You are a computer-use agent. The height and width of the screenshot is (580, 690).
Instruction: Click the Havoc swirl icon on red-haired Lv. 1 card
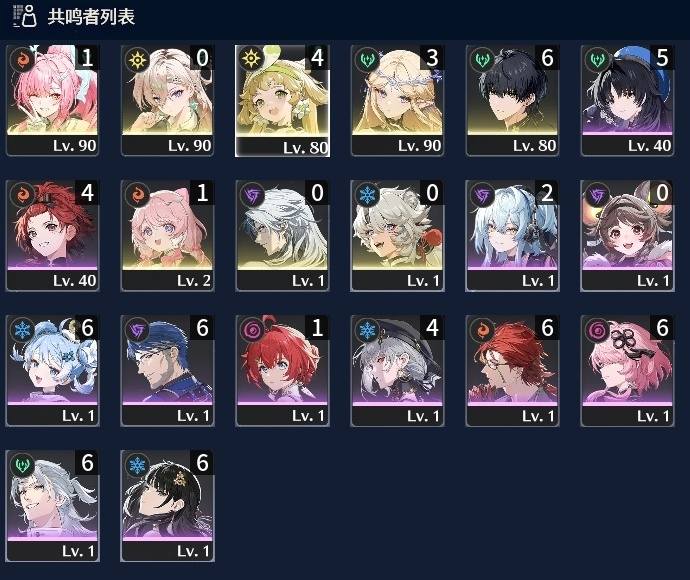tap(252, 329)
